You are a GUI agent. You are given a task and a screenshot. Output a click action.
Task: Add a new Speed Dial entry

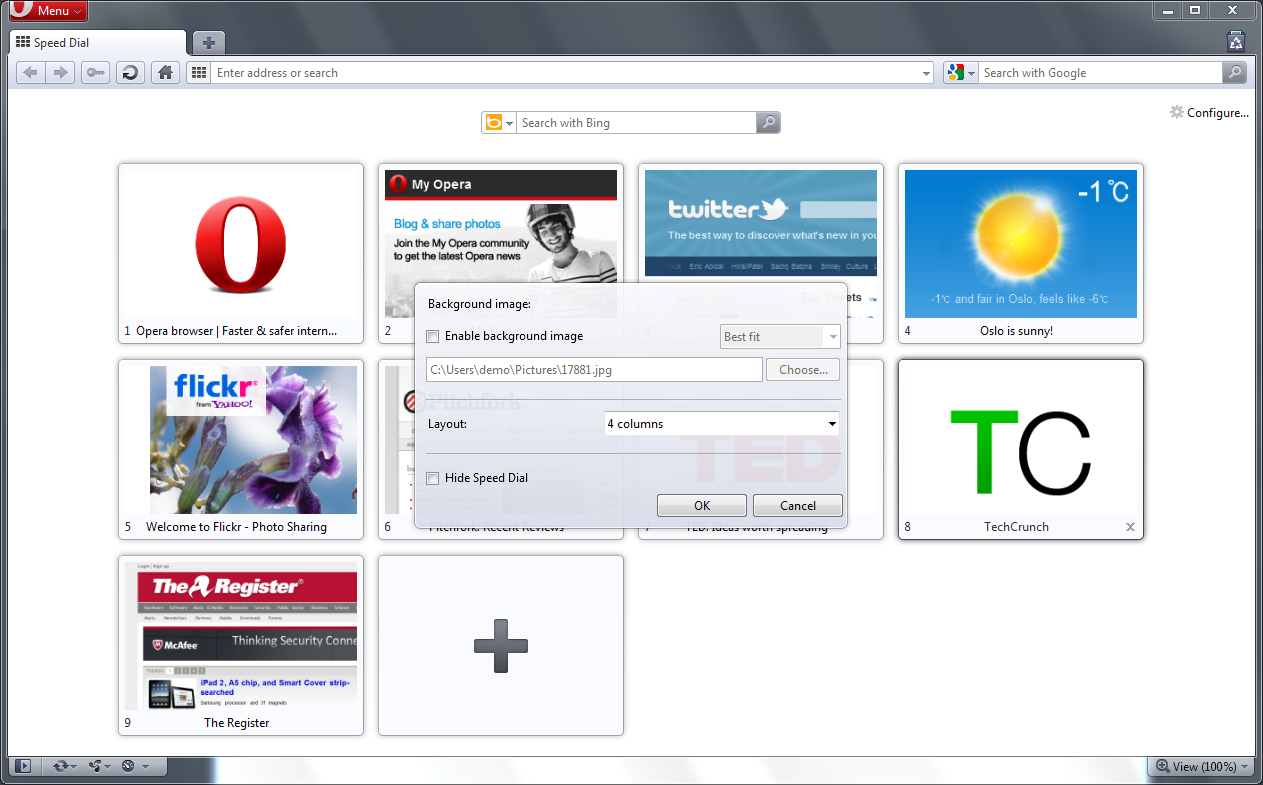pyautogui.click(x=501, y=646)
